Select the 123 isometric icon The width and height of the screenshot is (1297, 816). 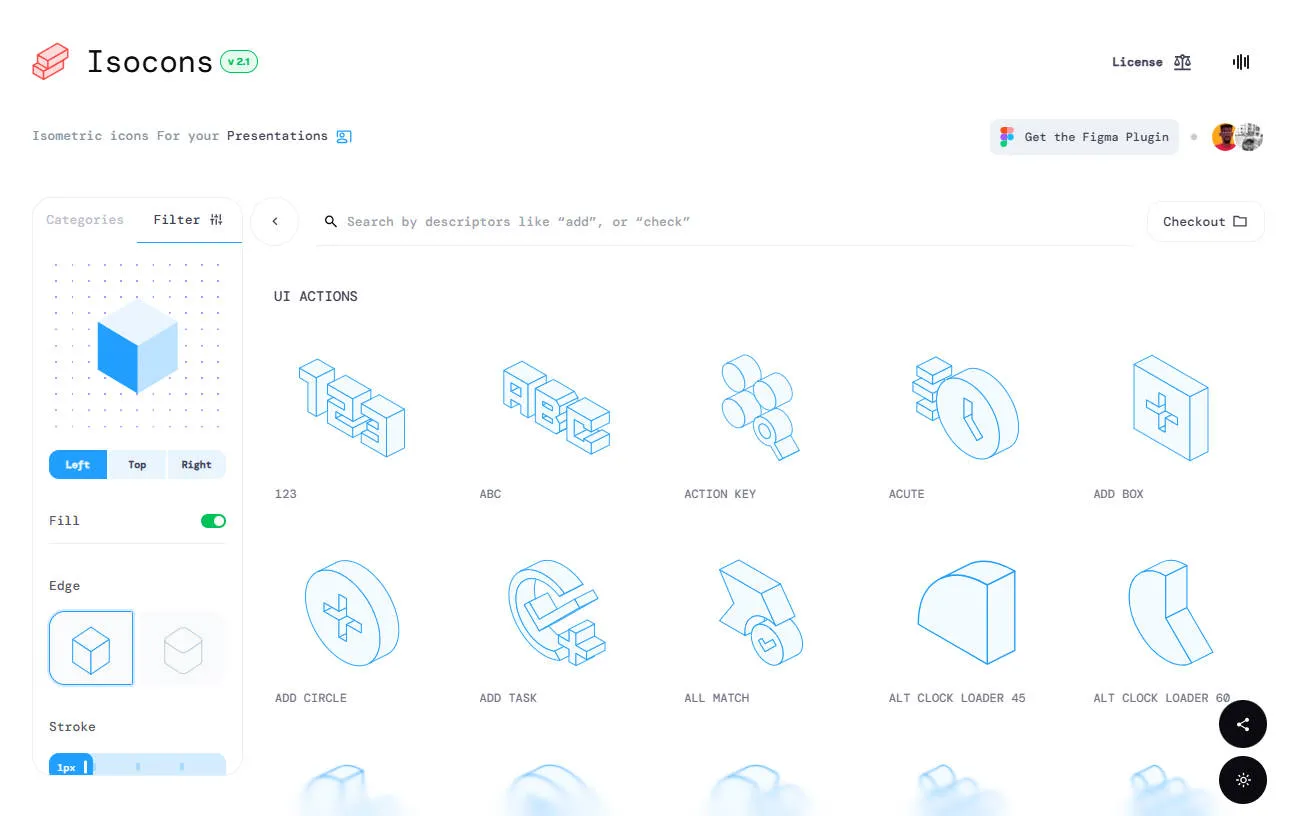pos(351,408)
